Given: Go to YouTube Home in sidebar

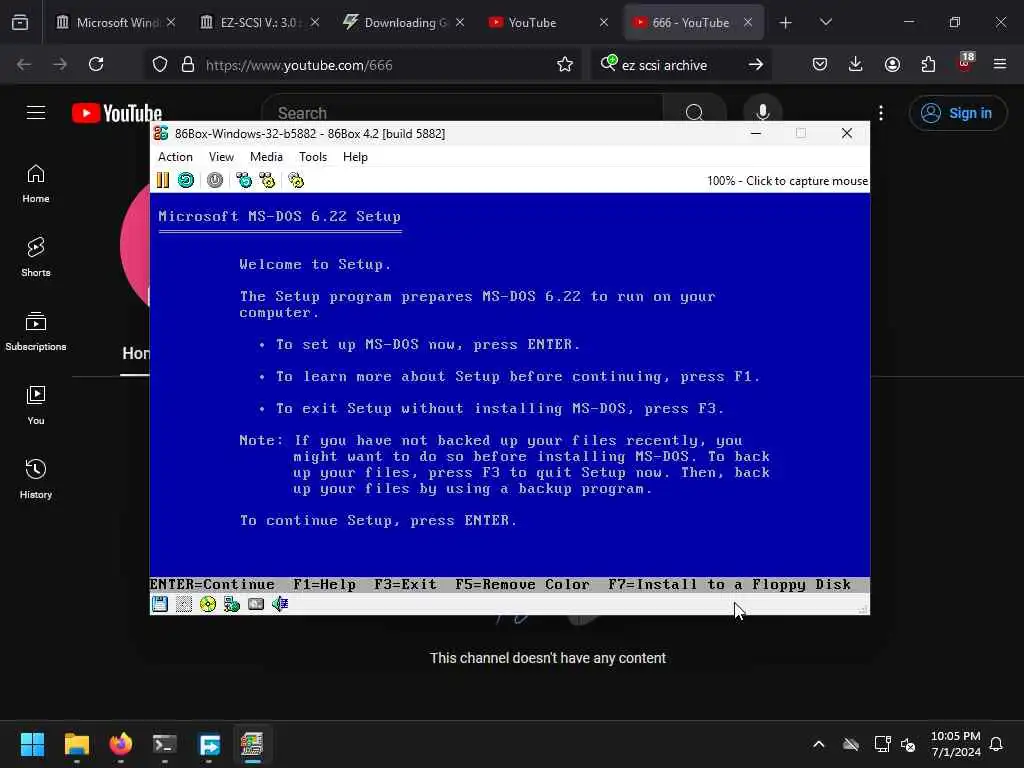Looking at the screenshot, I should (x=36, y=184).
